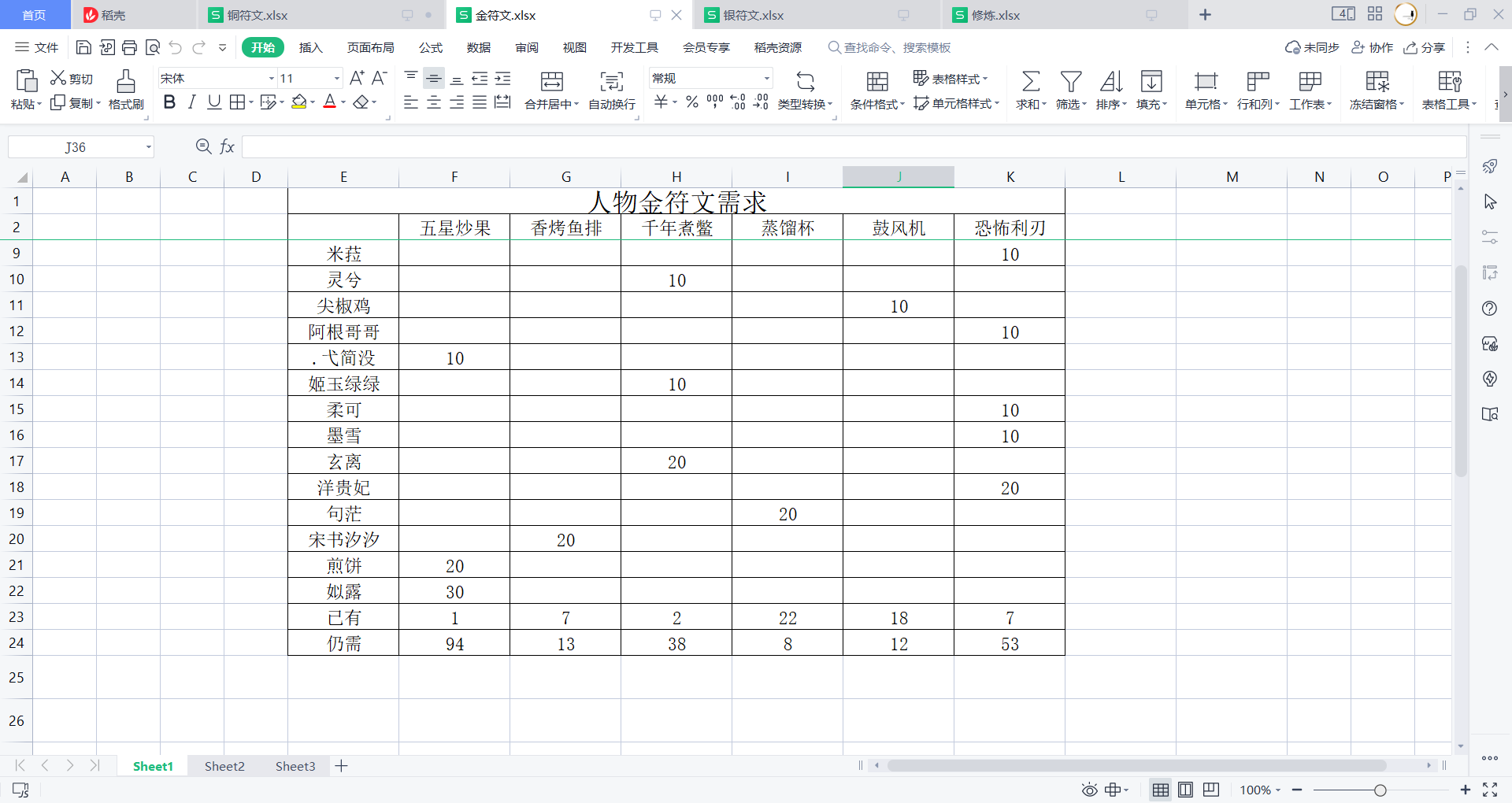1512x803 pixels.
Task: Click the Filter (筛选) funnel icon
Action: [x=1071, y=81]
